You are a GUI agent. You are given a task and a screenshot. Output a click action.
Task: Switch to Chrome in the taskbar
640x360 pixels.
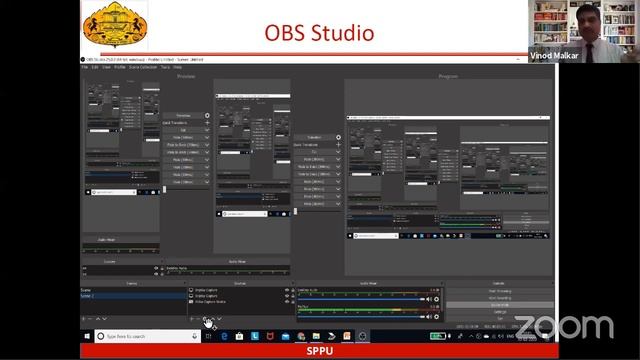(x=301, y=336)
